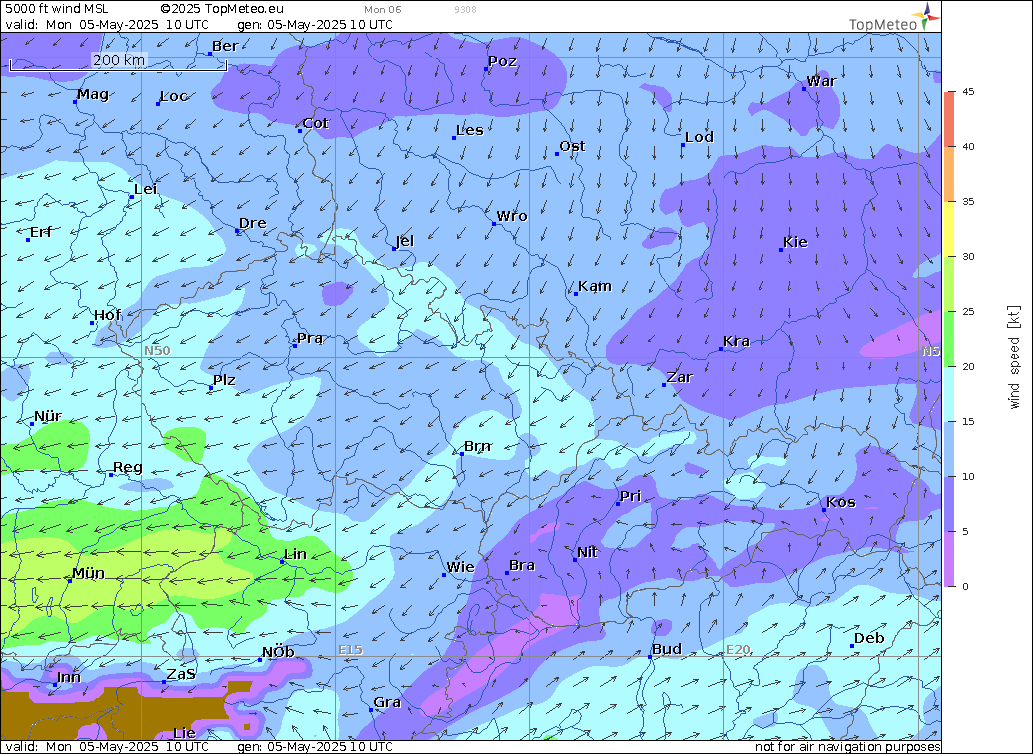Click the legend value 0
This screenshot has width=1033, height=754.
pos(965,587)
